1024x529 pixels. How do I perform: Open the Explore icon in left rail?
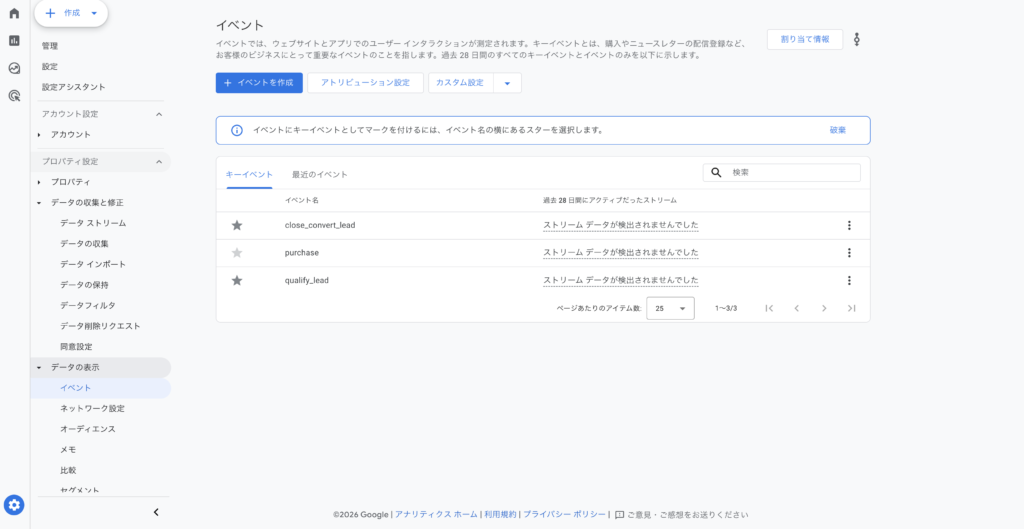14,69
